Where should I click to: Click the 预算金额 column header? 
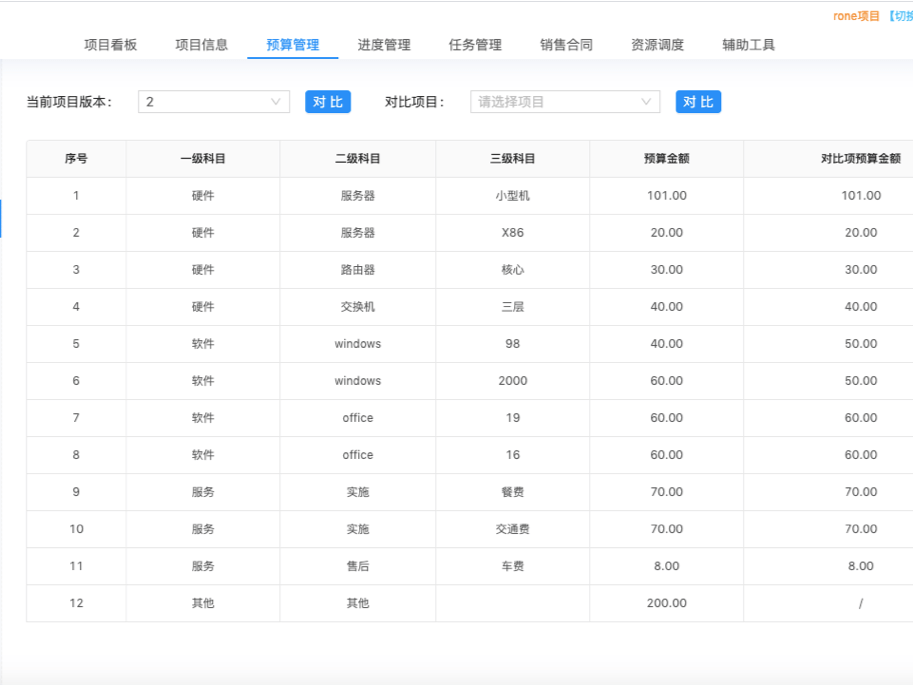[x=666, y=159]
